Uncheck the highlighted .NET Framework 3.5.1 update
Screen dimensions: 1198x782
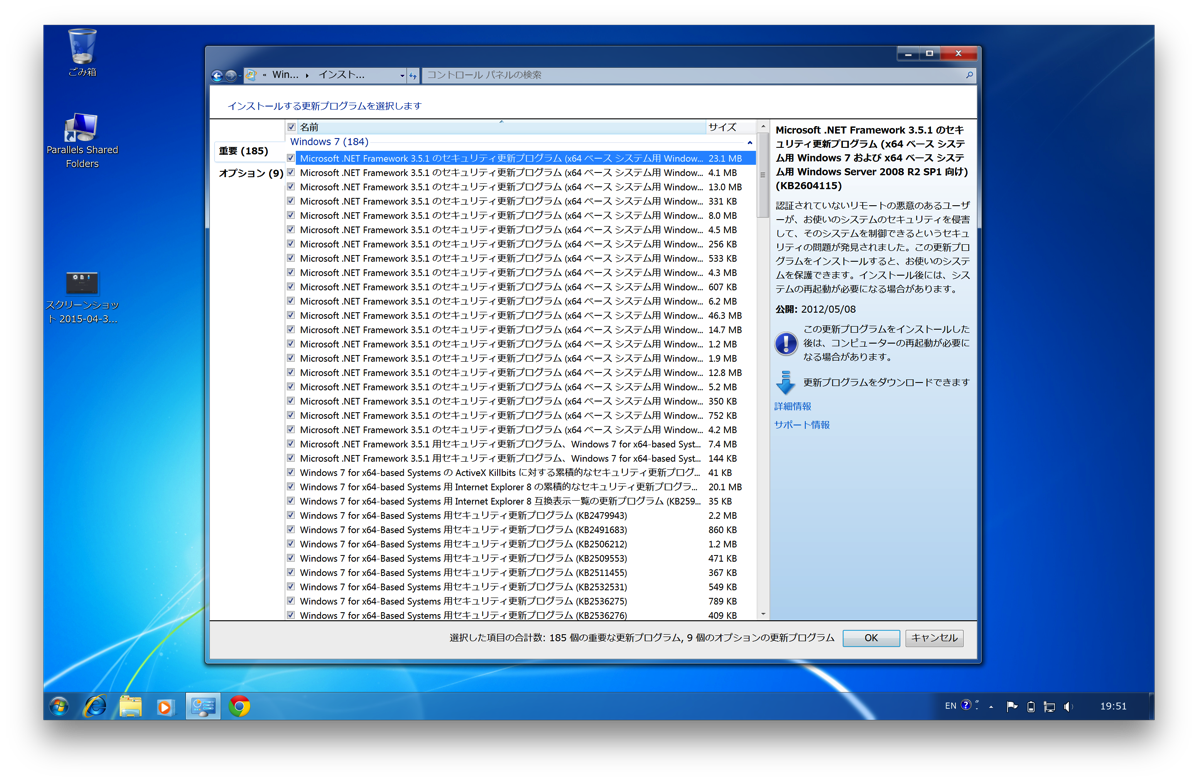[x=290, y=157]
